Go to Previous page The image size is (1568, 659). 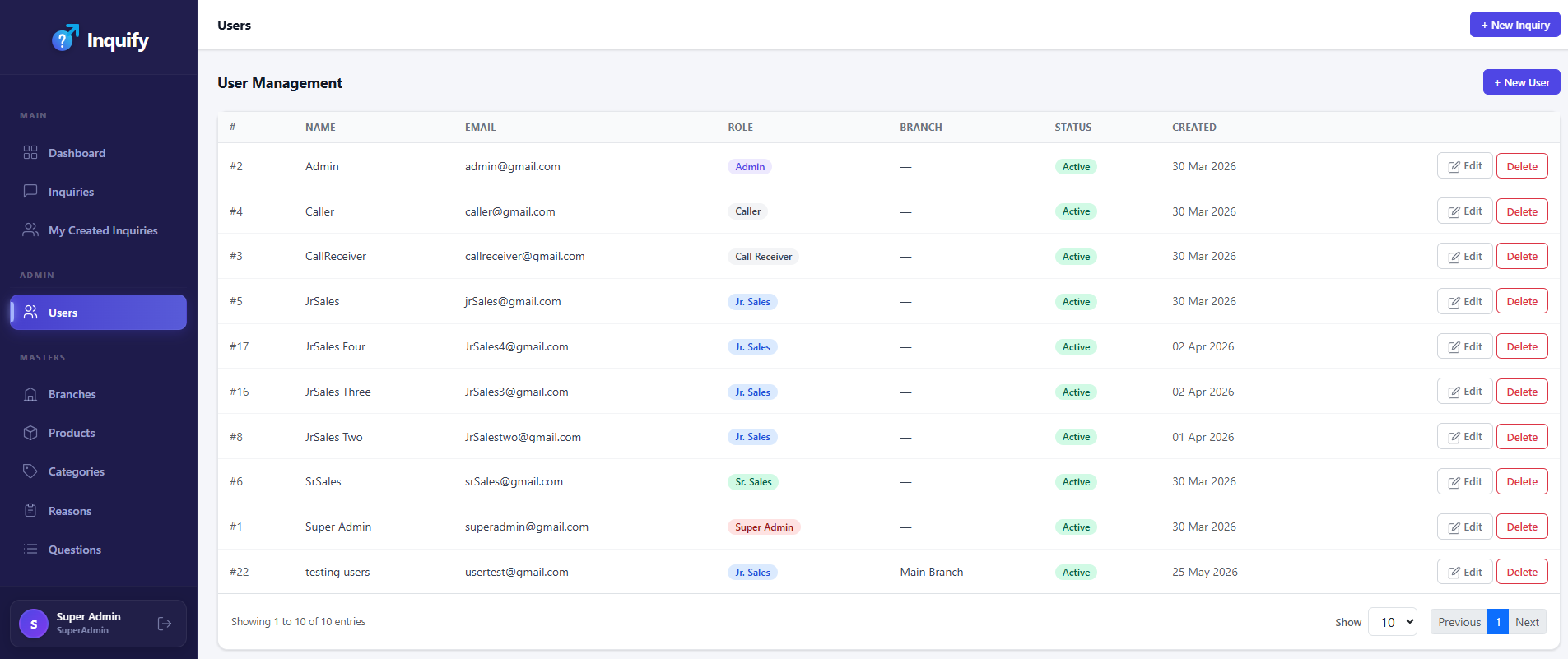coord(1459,622)
